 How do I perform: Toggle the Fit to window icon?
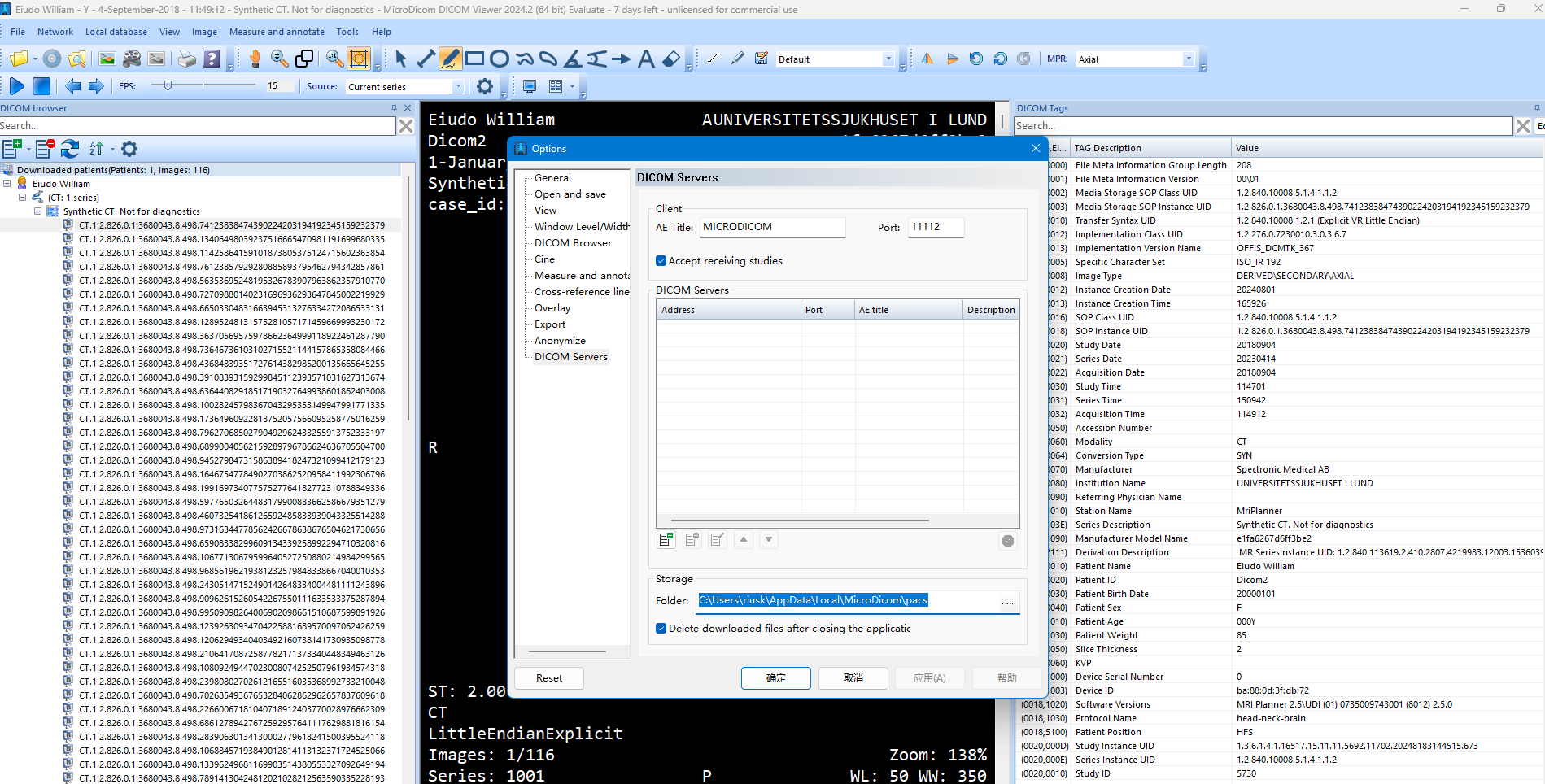[x=359, y=59]
